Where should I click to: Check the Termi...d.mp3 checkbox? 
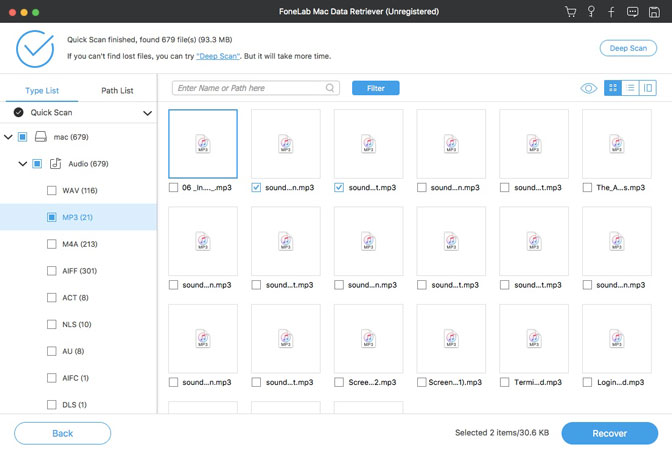tap(504, 382)
